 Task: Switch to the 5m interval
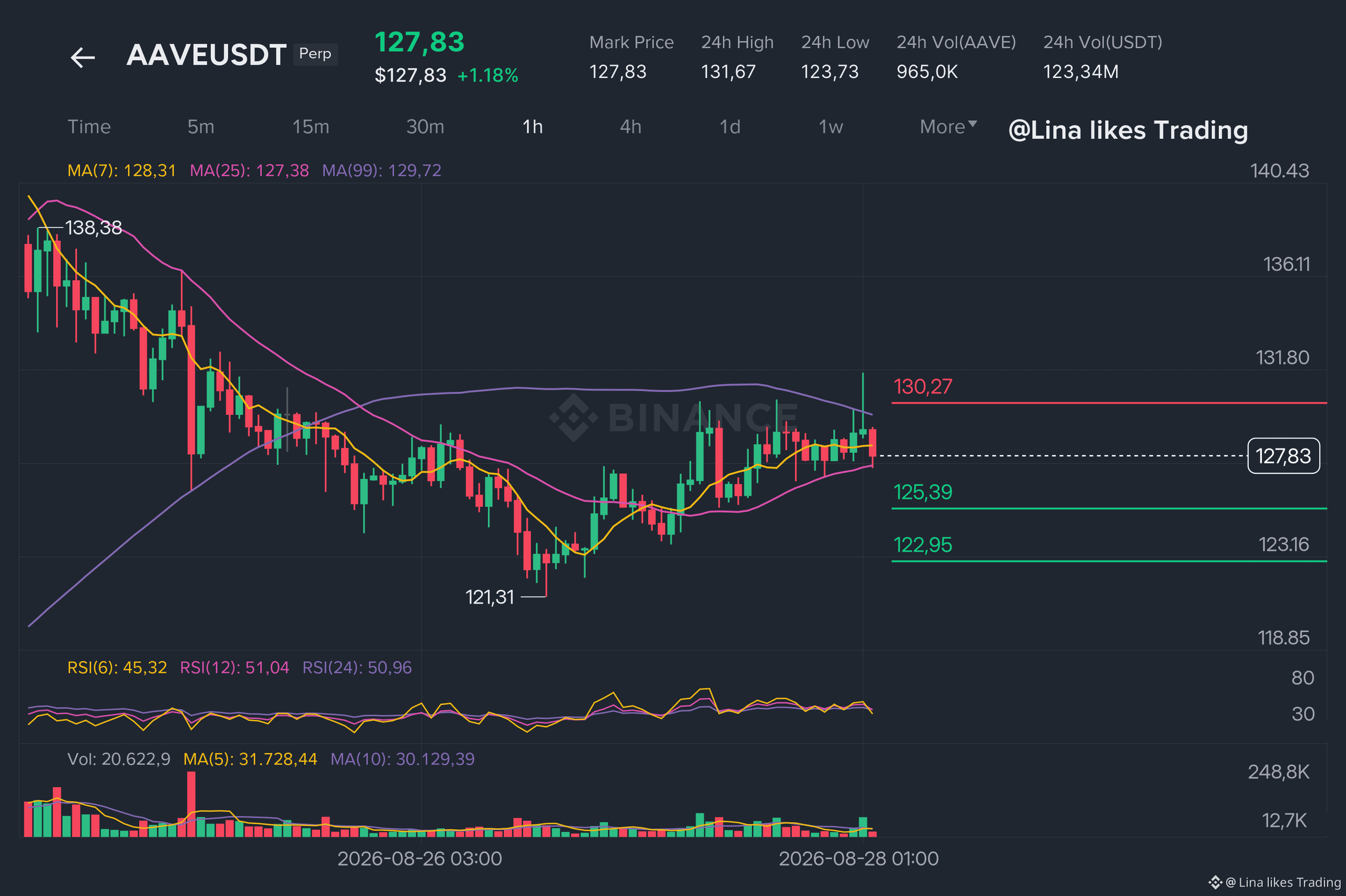tap(201, 126)
